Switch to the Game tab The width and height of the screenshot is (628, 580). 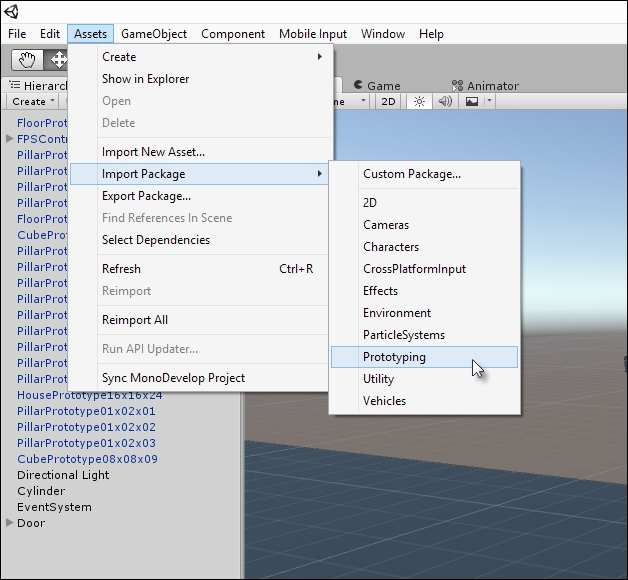(376, 86)
